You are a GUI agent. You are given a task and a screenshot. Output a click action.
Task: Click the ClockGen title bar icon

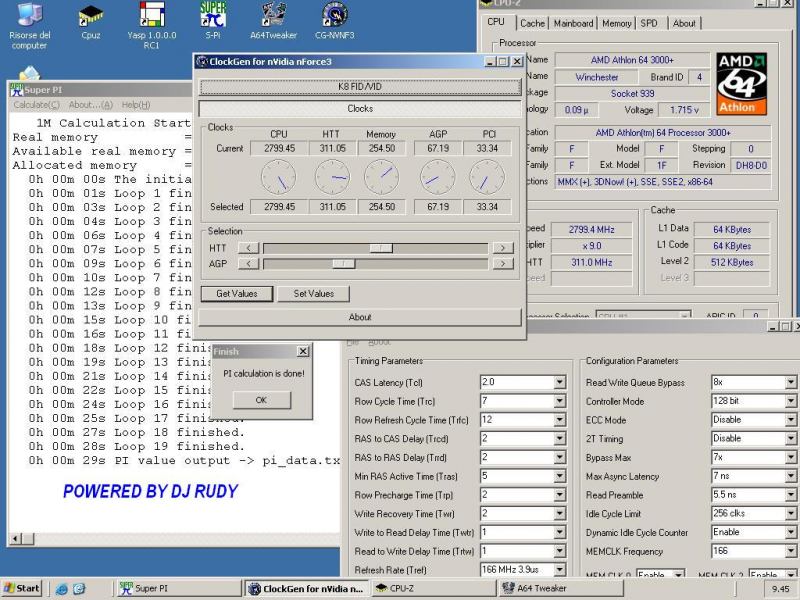[x=202, y=62]
